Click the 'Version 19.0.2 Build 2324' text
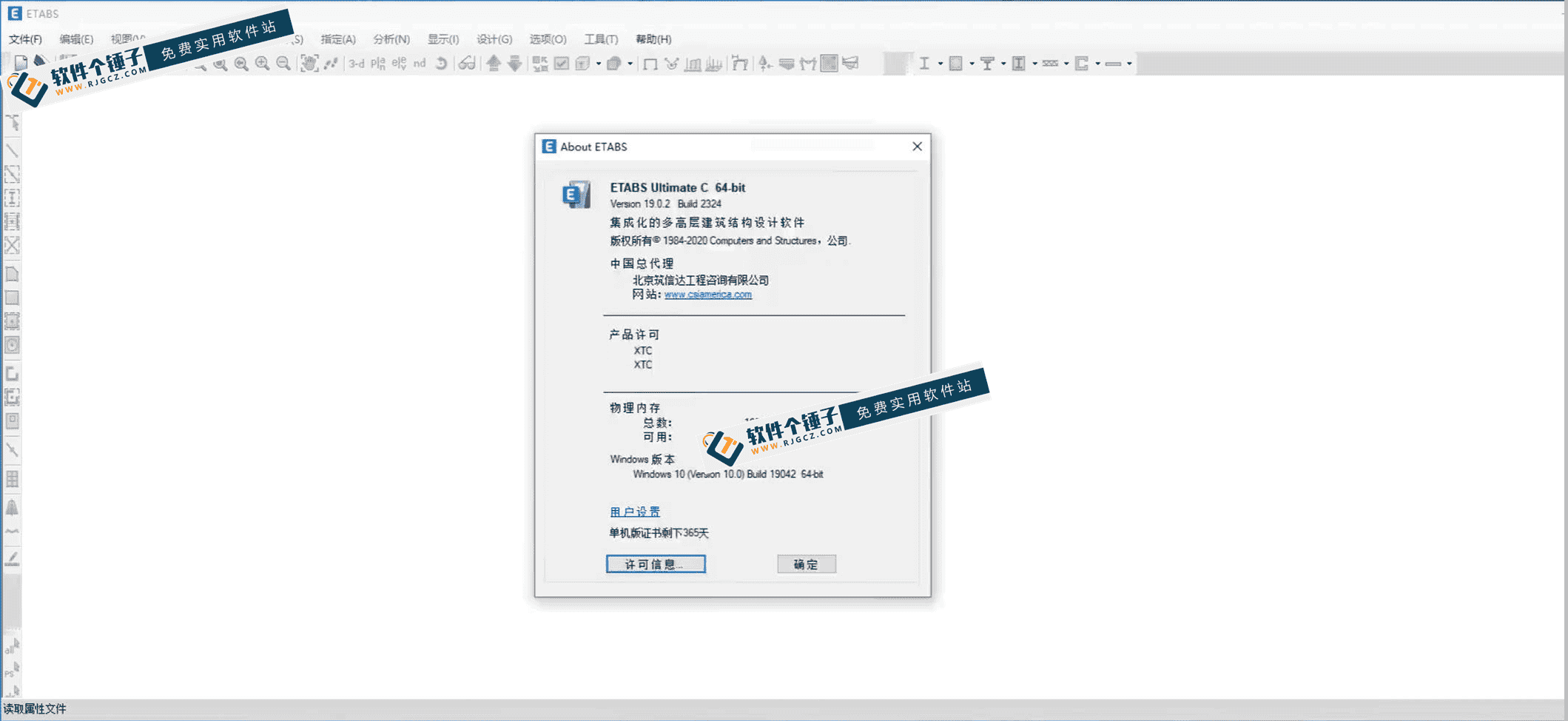The height and width of the screenshot is (721, 1568). tap(665, 204)
